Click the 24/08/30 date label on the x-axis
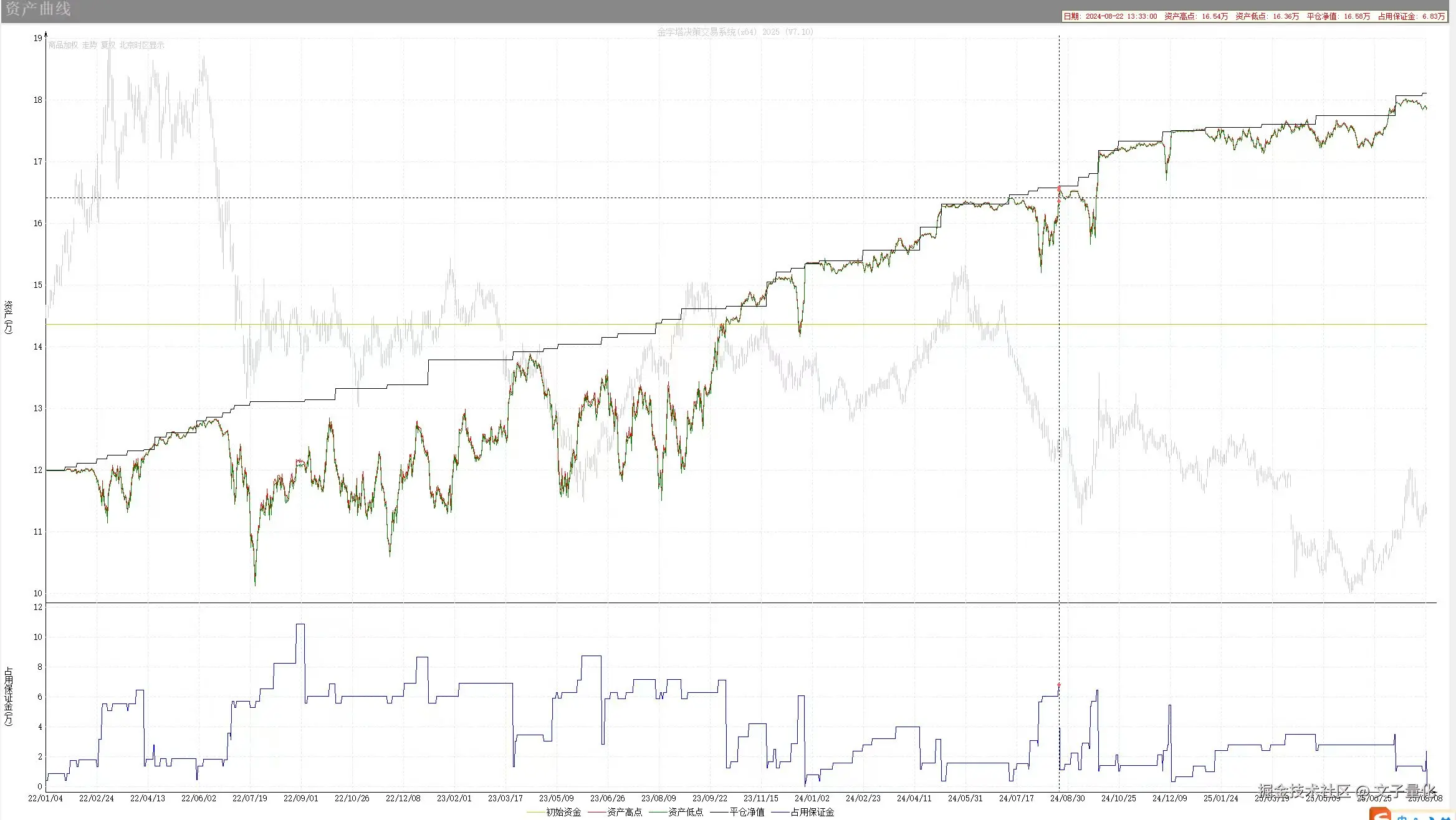This screenshot has width=1456, height=820. [1067, 798]
